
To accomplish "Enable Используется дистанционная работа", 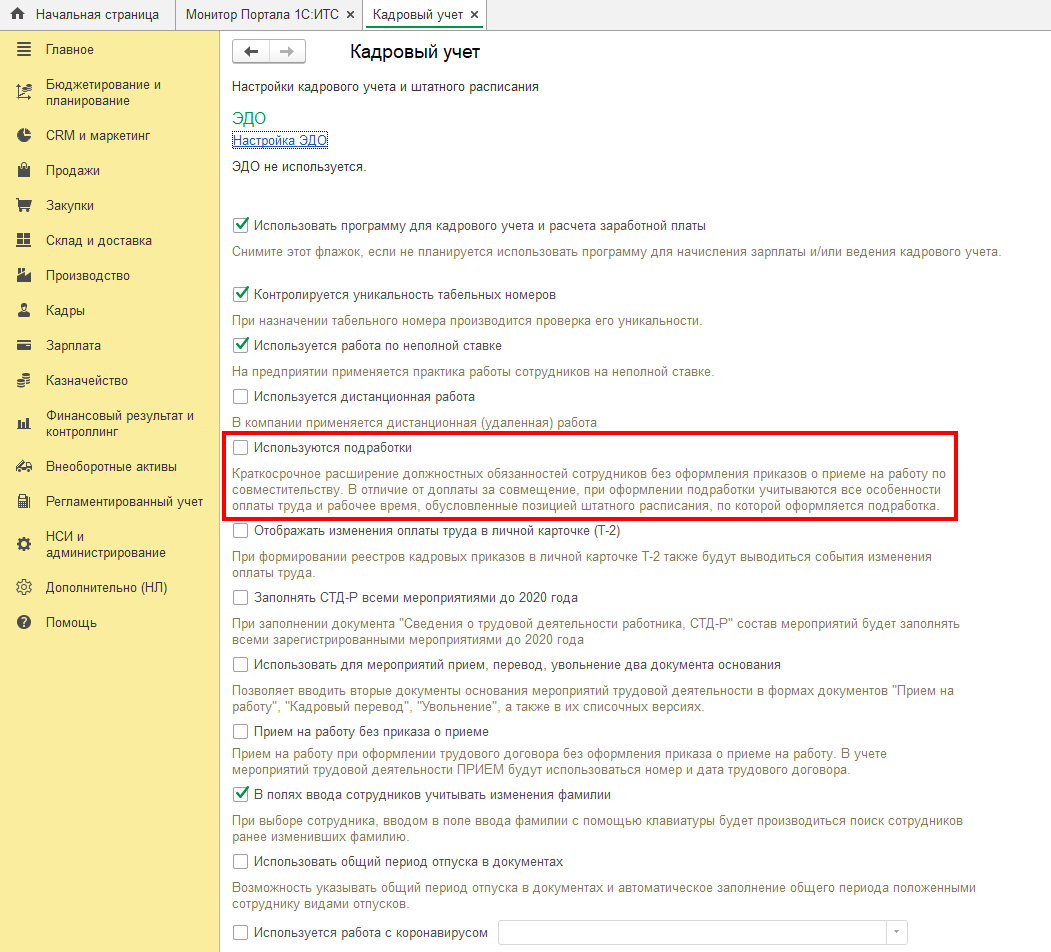I will (x=241, y=396).
